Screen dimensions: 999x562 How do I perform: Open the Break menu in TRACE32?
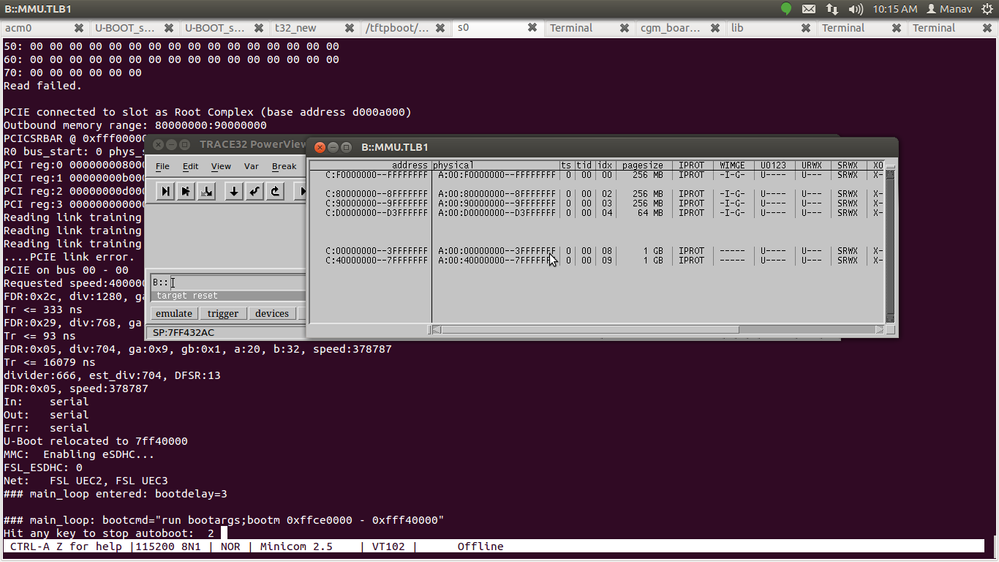click(x=284, y=166)
